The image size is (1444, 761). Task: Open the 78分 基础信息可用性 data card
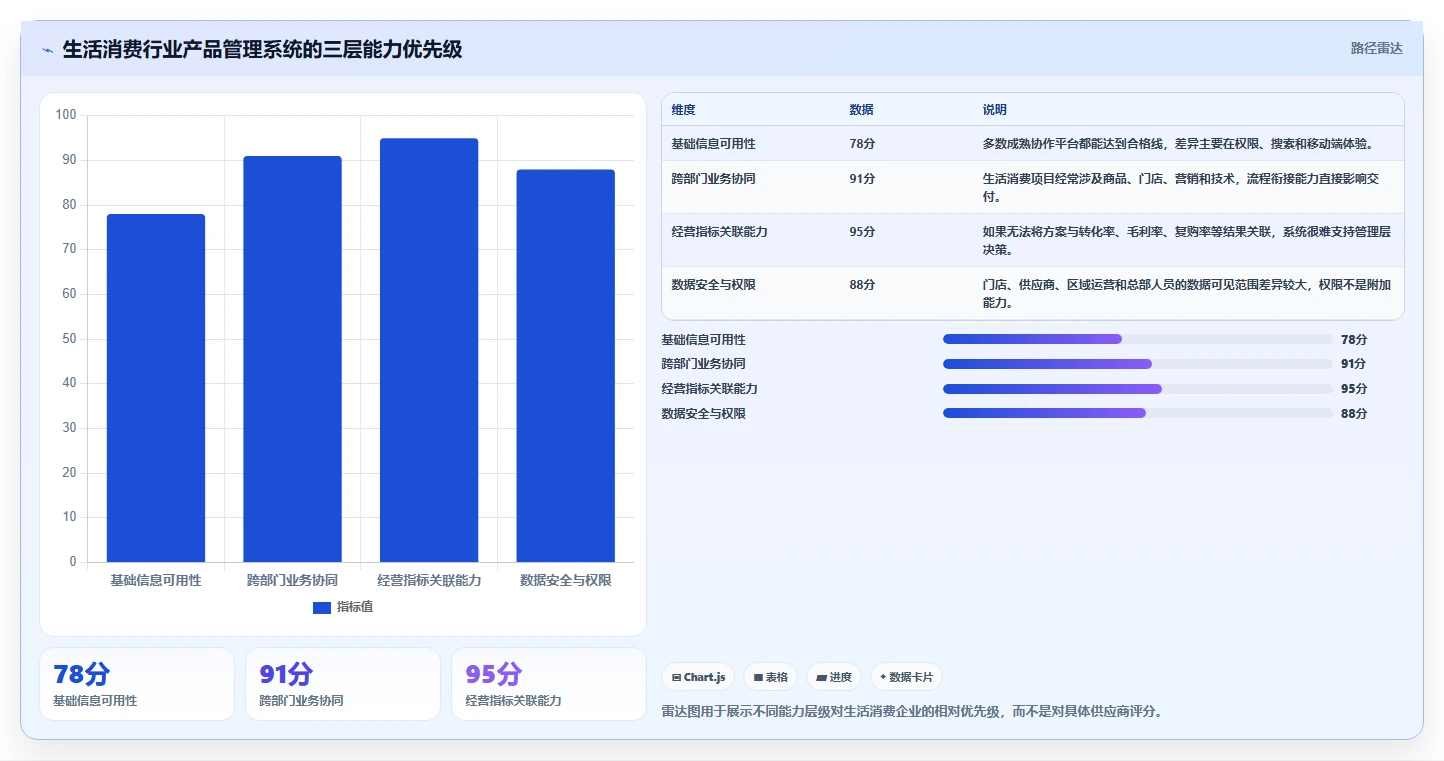tap(137, 684)
